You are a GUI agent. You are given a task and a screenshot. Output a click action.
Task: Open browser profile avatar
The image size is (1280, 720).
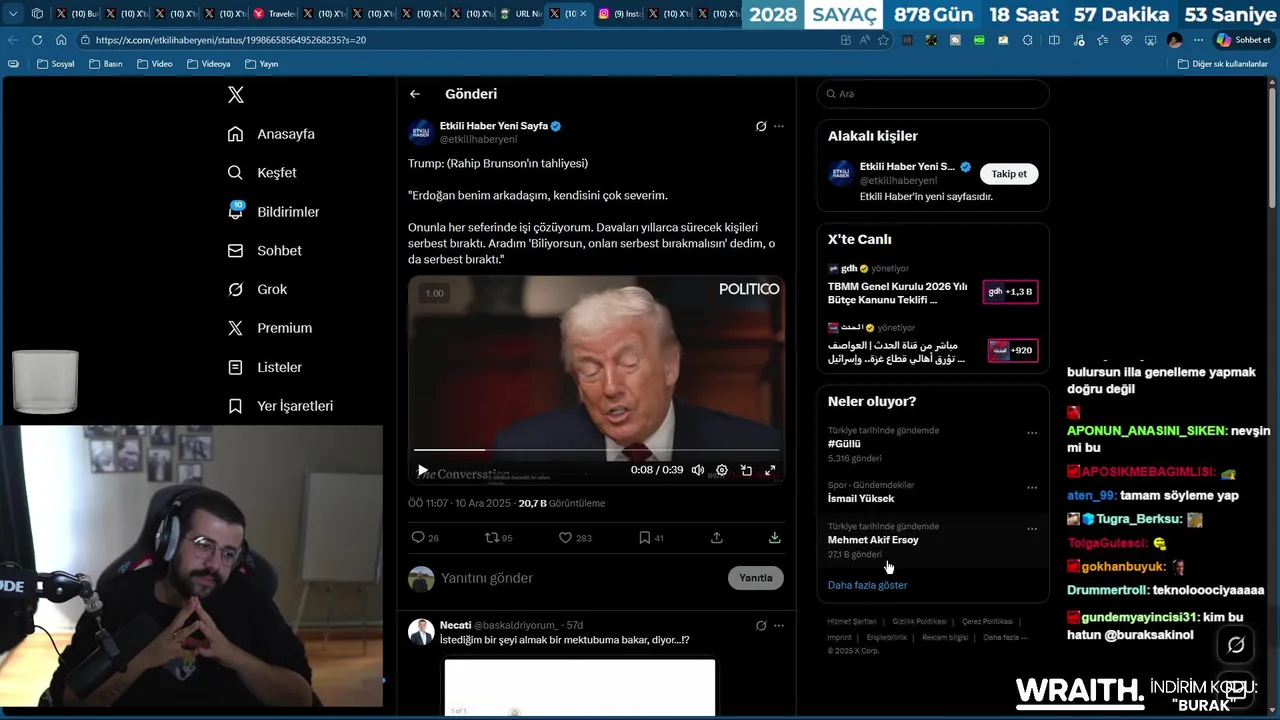(x=1174, y=40)
